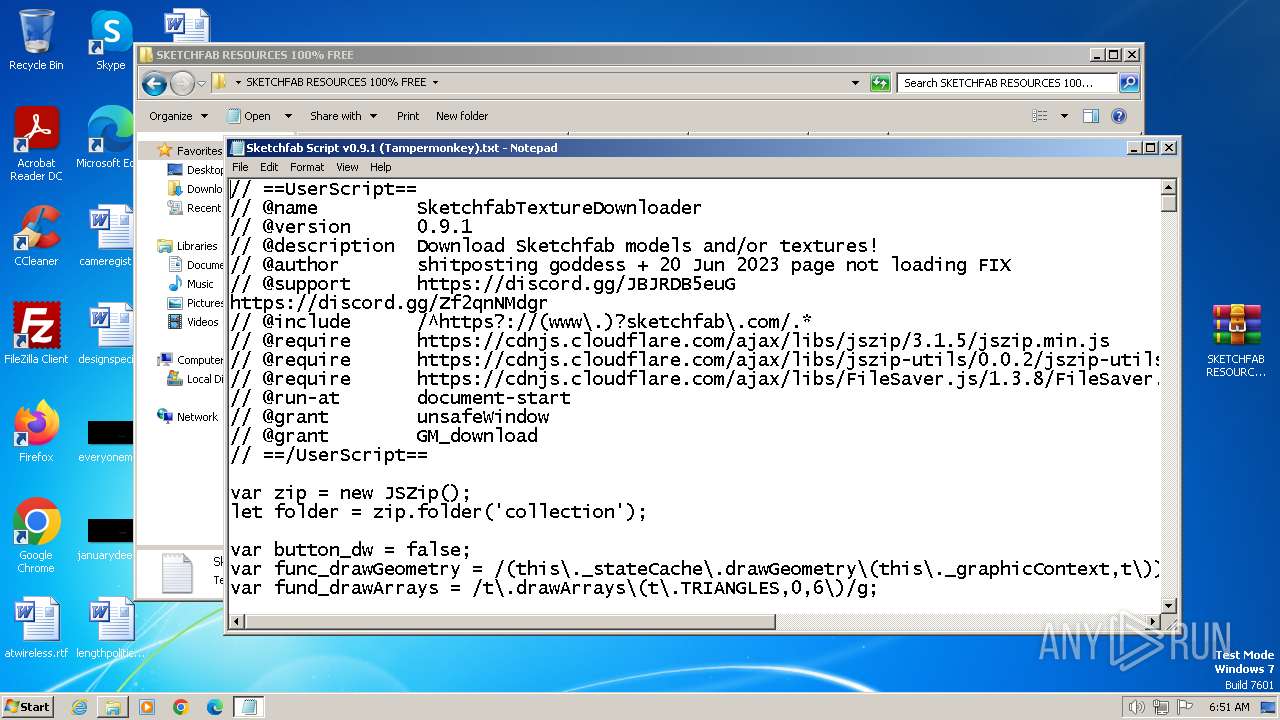Screen dimensions: 1280x720
Task: Open FileZilla Client desktop icon
Action: [x=36, y=334]
